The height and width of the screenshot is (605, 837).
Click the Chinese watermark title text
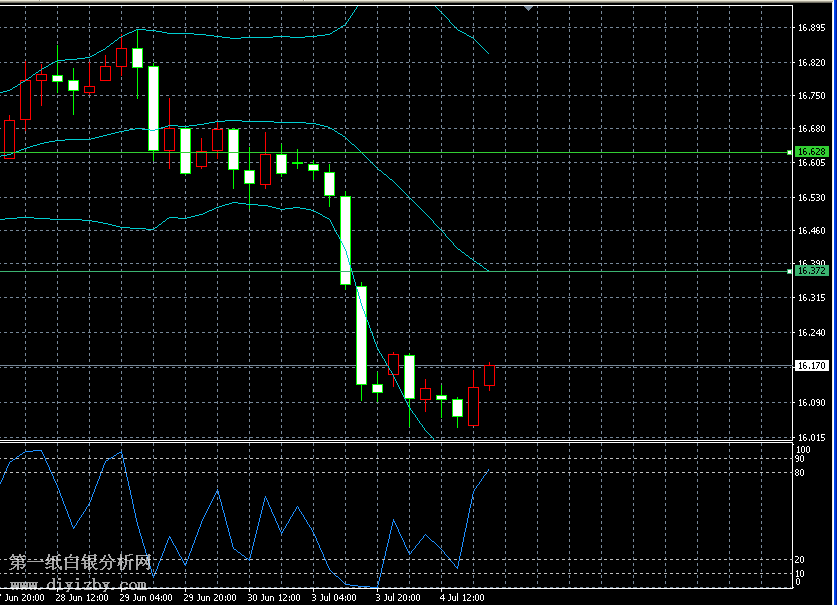[80, 564]
